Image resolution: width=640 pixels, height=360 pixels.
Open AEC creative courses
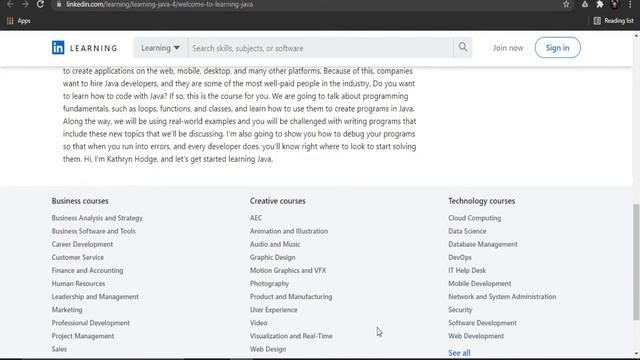[x=256, y=218]
